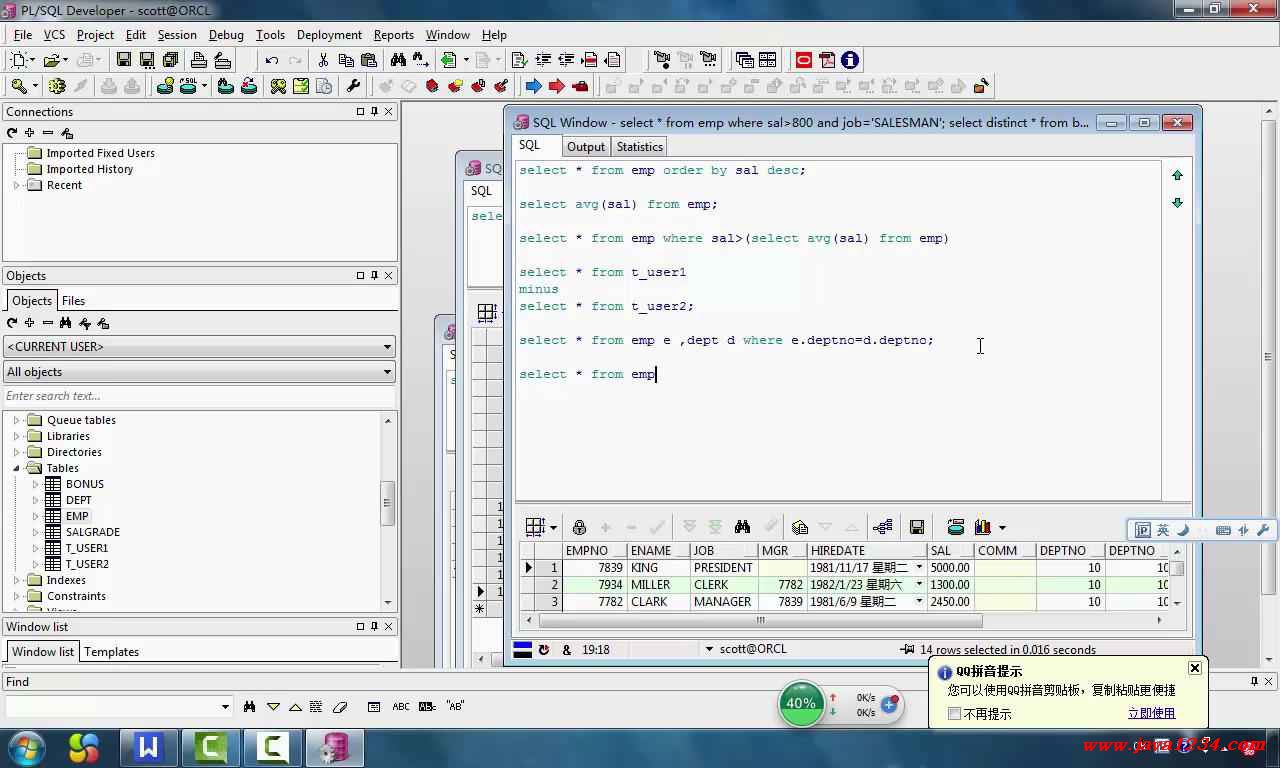
Task: Switch to the Templates tab
Action: click(x=112, y=652)
